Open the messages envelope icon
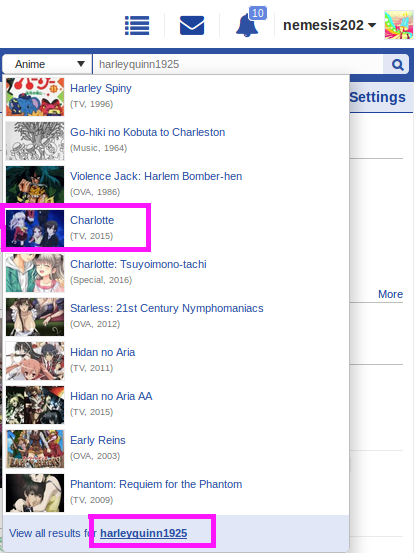Image resolution: width=416 pixels, height=553 pixels. pyautogui.click(x=192, y=25)
